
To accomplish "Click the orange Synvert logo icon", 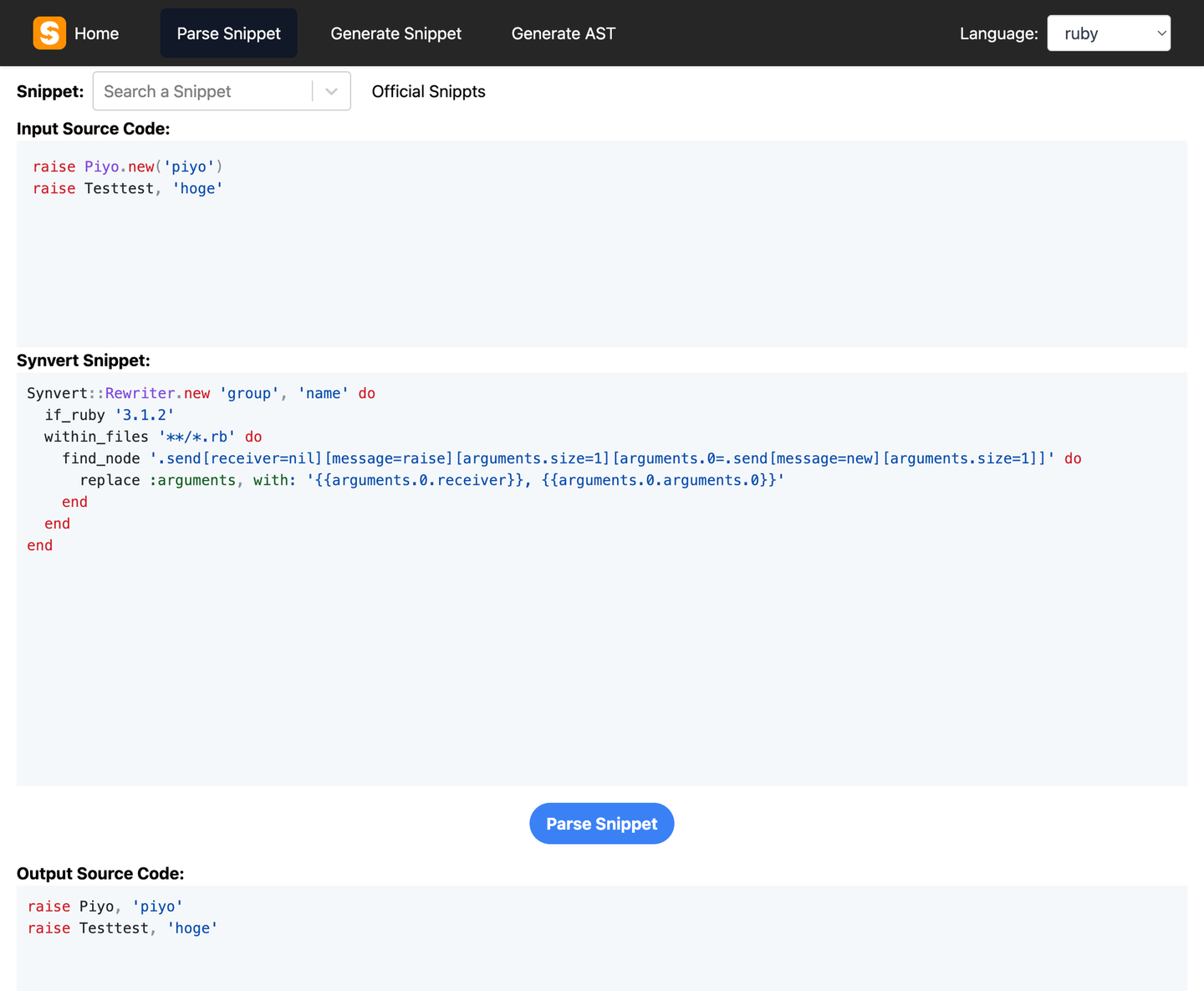I will 49,33.
